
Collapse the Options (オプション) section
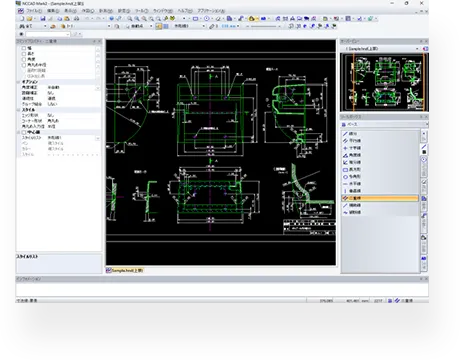(x=19, y=82)
